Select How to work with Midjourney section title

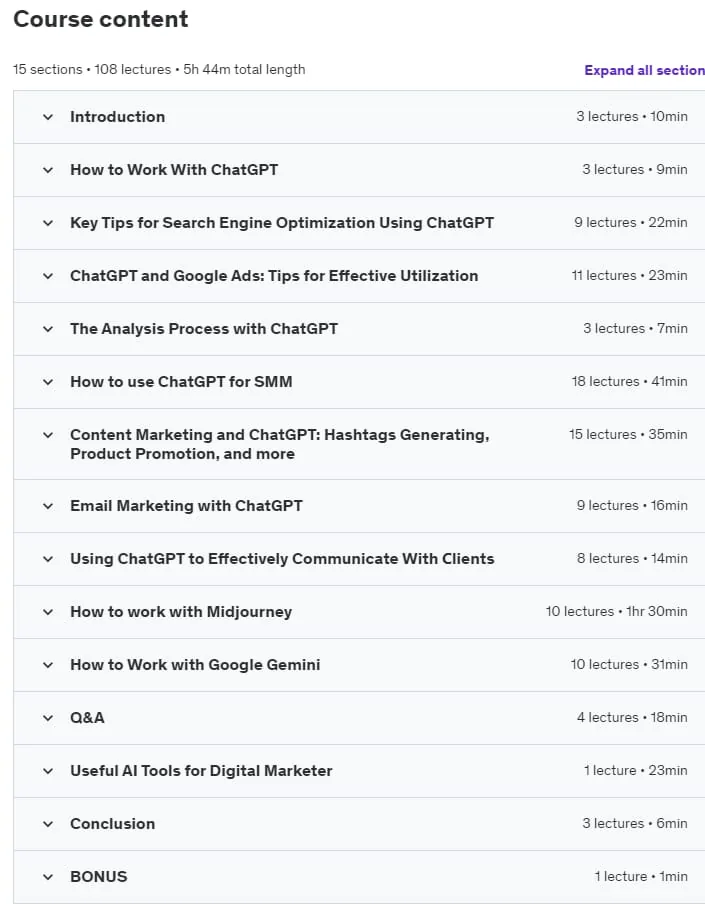tap(181, 612)
